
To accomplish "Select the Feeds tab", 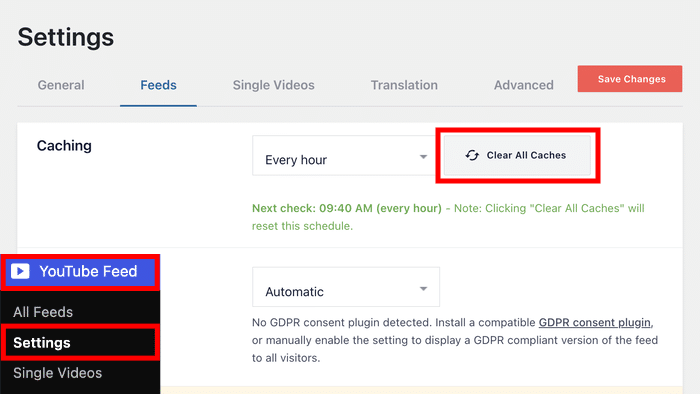I will coord(158,85).
